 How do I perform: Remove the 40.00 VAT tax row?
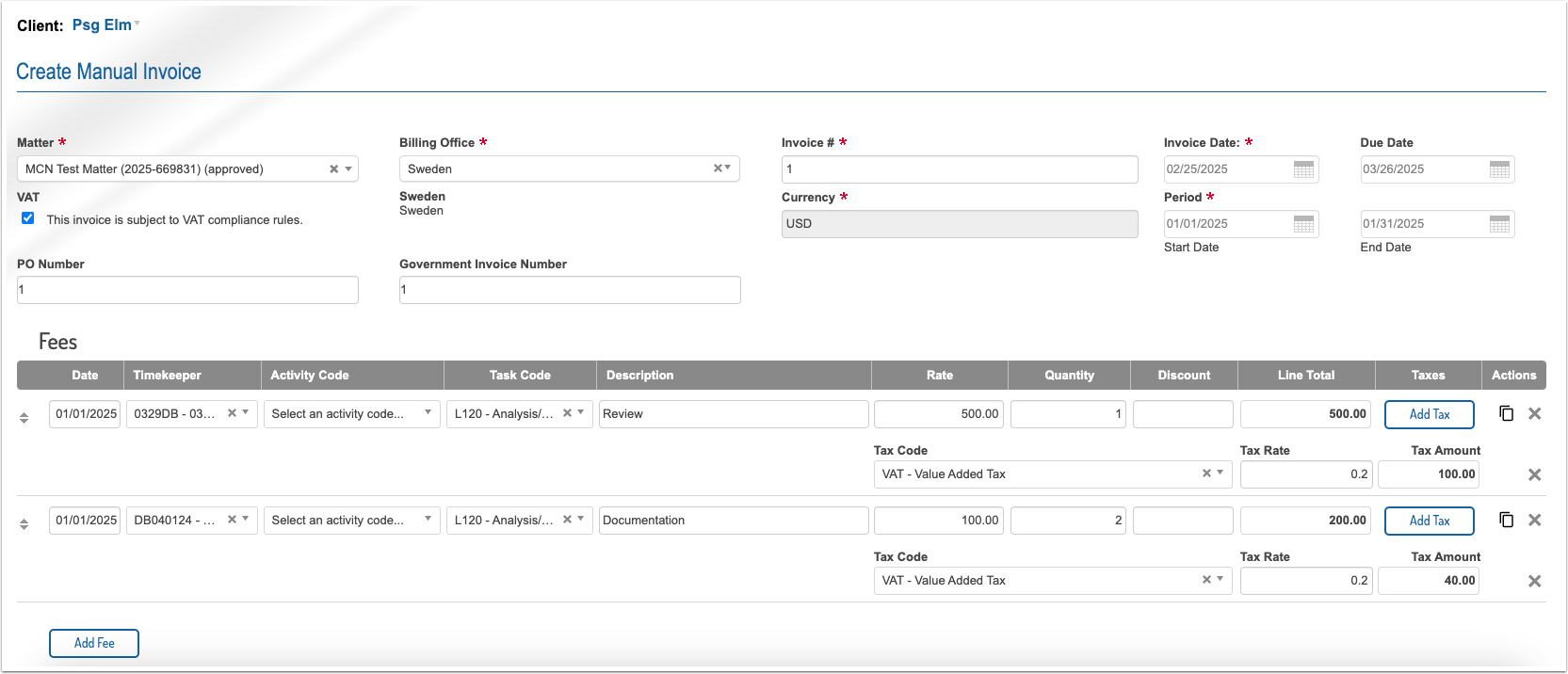tap(1534, 581)
